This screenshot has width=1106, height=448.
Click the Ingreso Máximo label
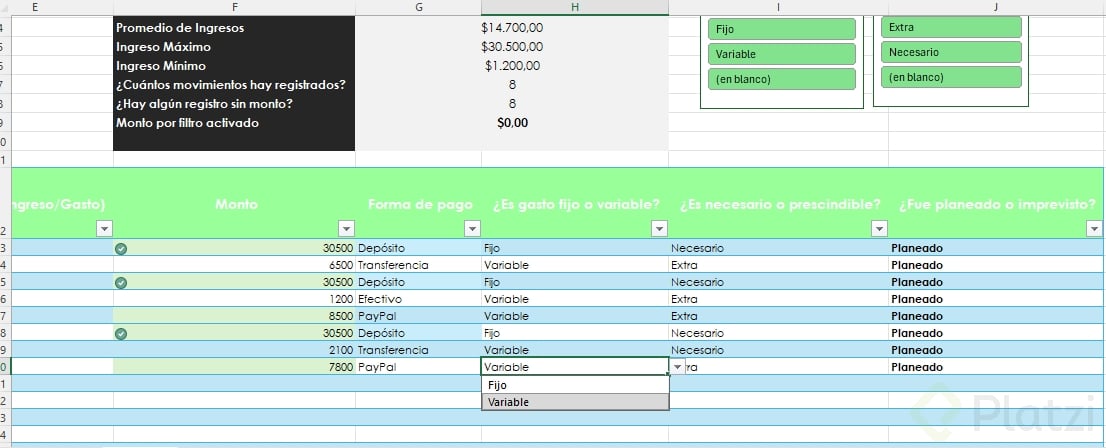click(x=163, y=47)
